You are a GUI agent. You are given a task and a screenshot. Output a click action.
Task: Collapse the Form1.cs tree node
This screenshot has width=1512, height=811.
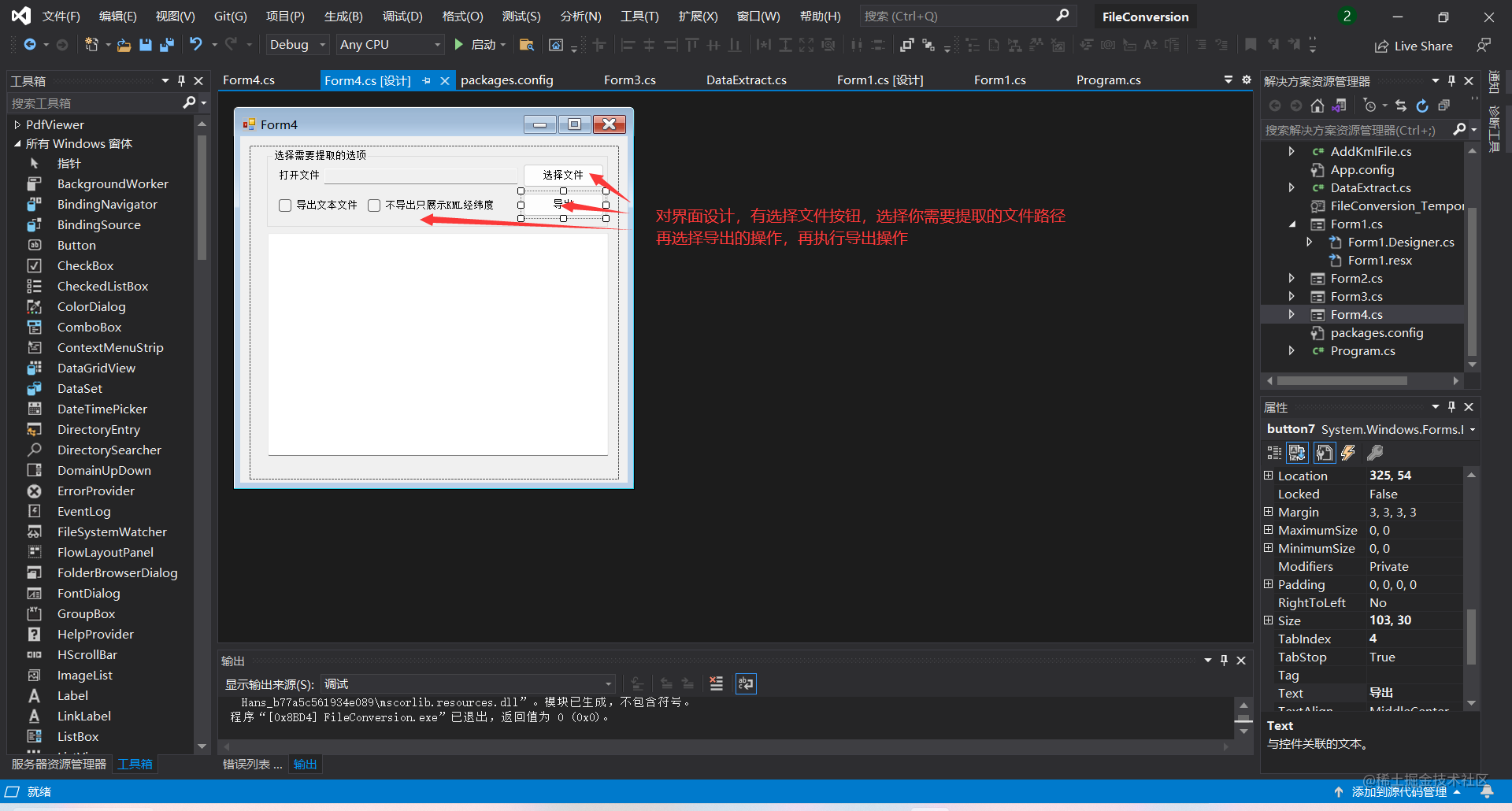1291,224
